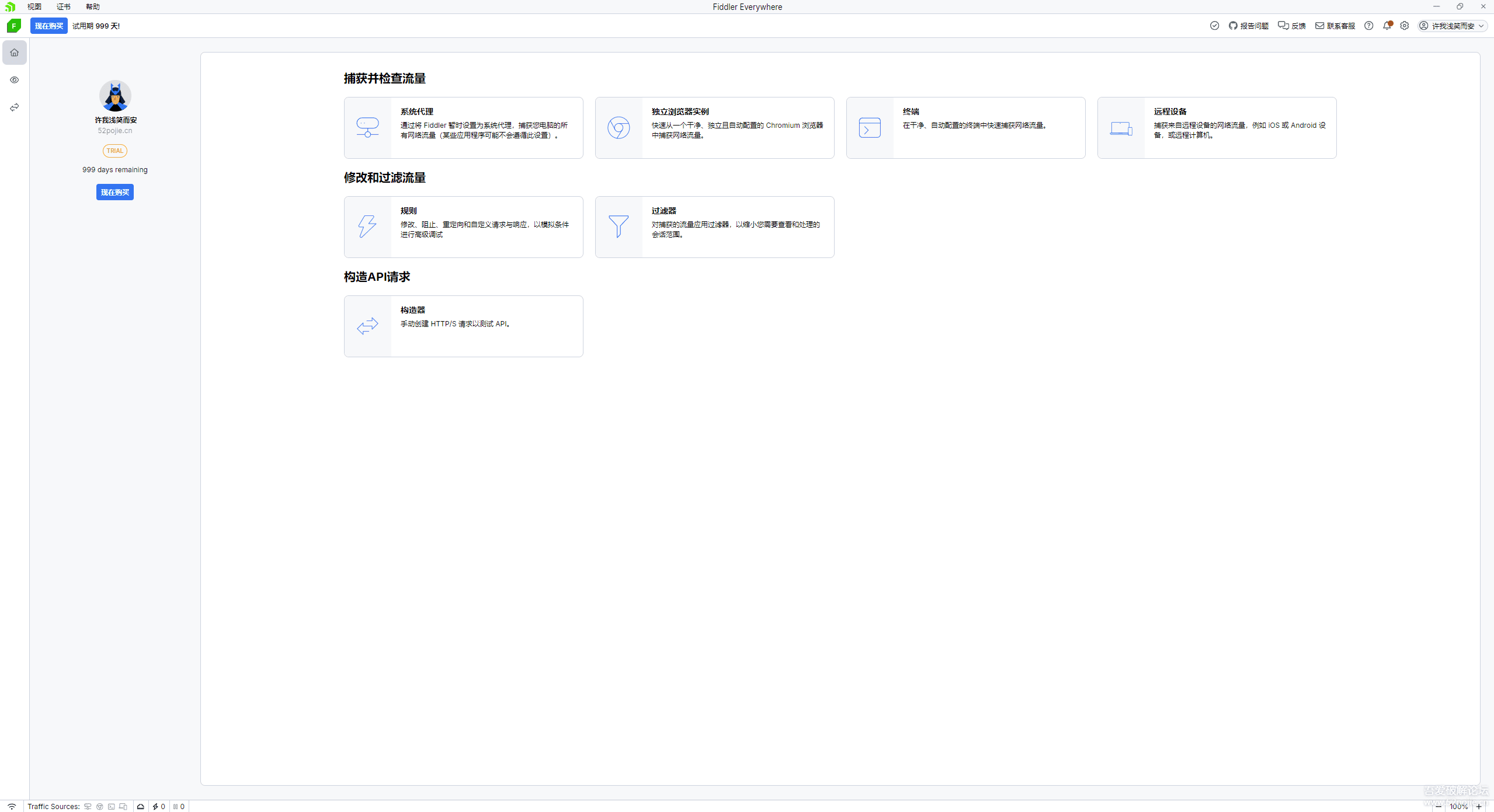The width and height of the screenshot is (1494, 812).
Task: Click the rules lightning counter in status bar
Action: coord(159,806)
